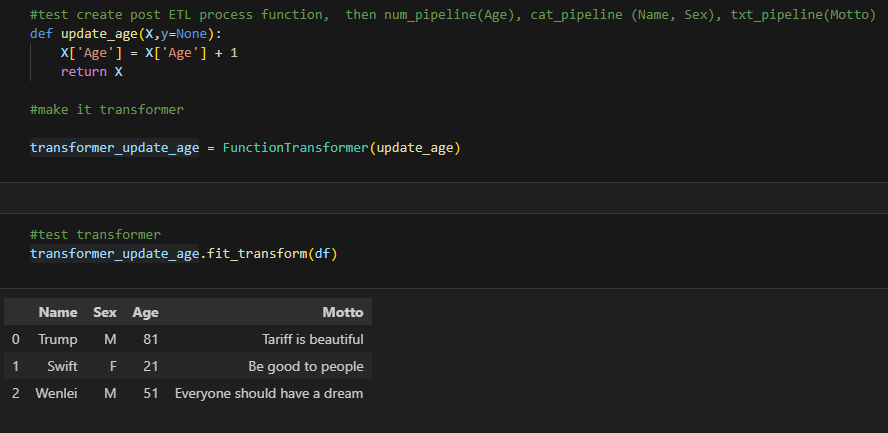This screenshot has width=888, height=433.
Task: Select the Trump name cell
Action: [58, 339]
